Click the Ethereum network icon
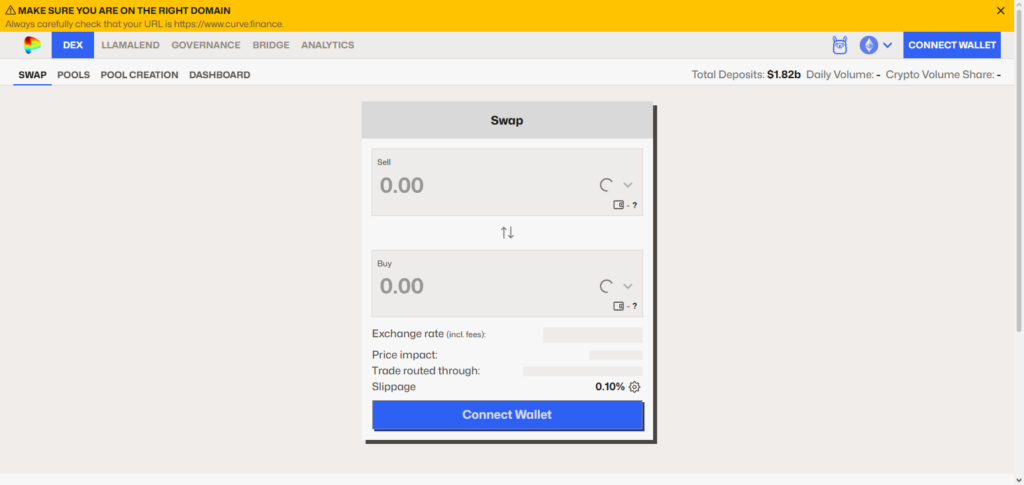Image resolution: width=1024 pixels, height=485 pixels. 869,45
